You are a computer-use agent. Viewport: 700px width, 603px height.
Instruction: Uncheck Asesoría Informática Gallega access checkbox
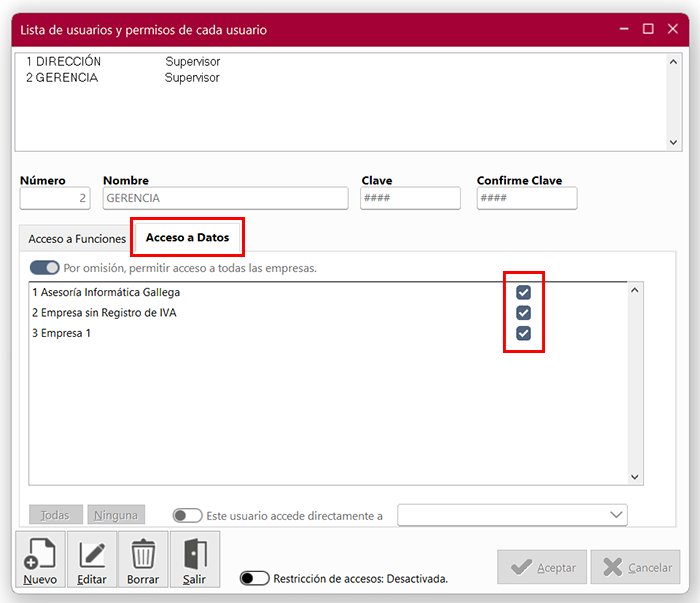[x=523, y=293]
